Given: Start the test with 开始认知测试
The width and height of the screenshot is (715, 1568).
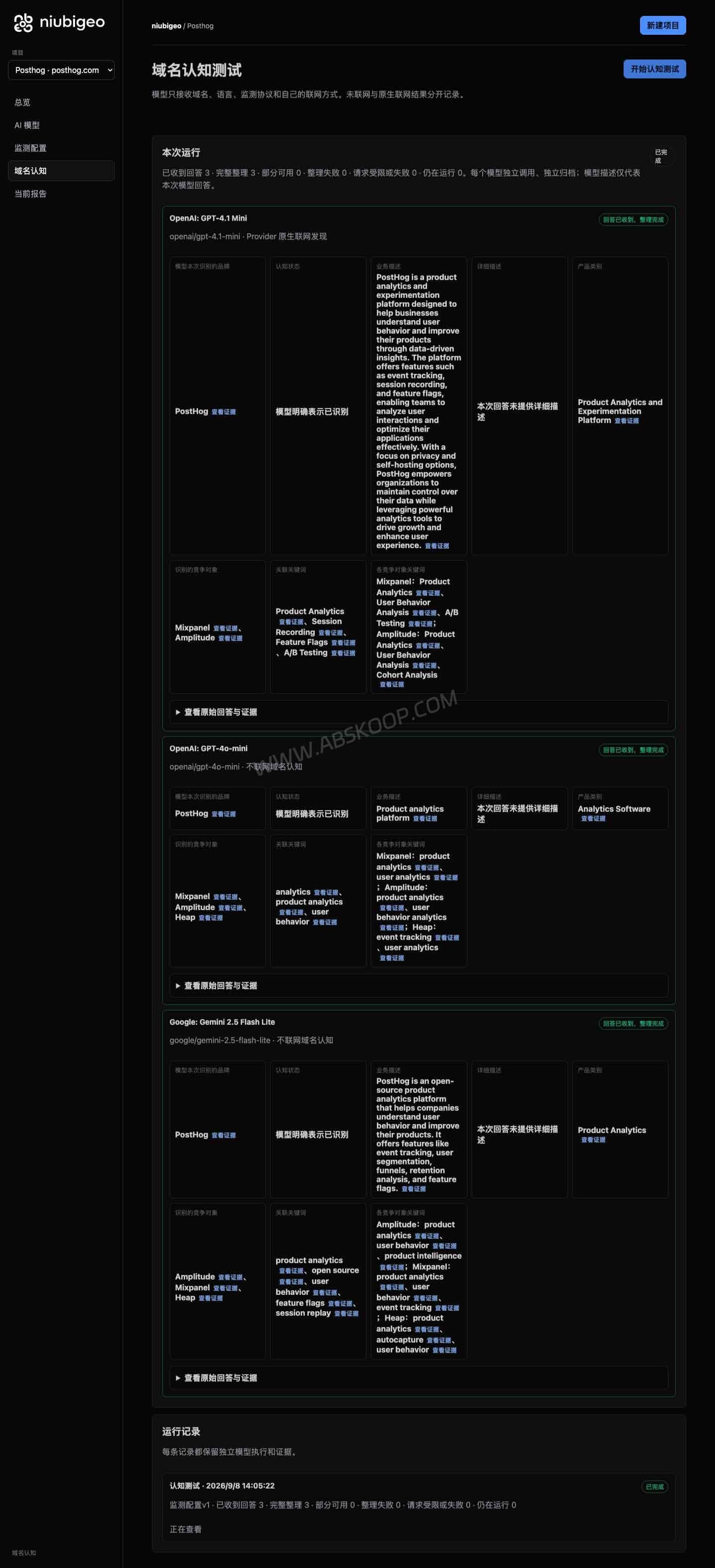Looking at the screenshot, I should coord(654,69).
